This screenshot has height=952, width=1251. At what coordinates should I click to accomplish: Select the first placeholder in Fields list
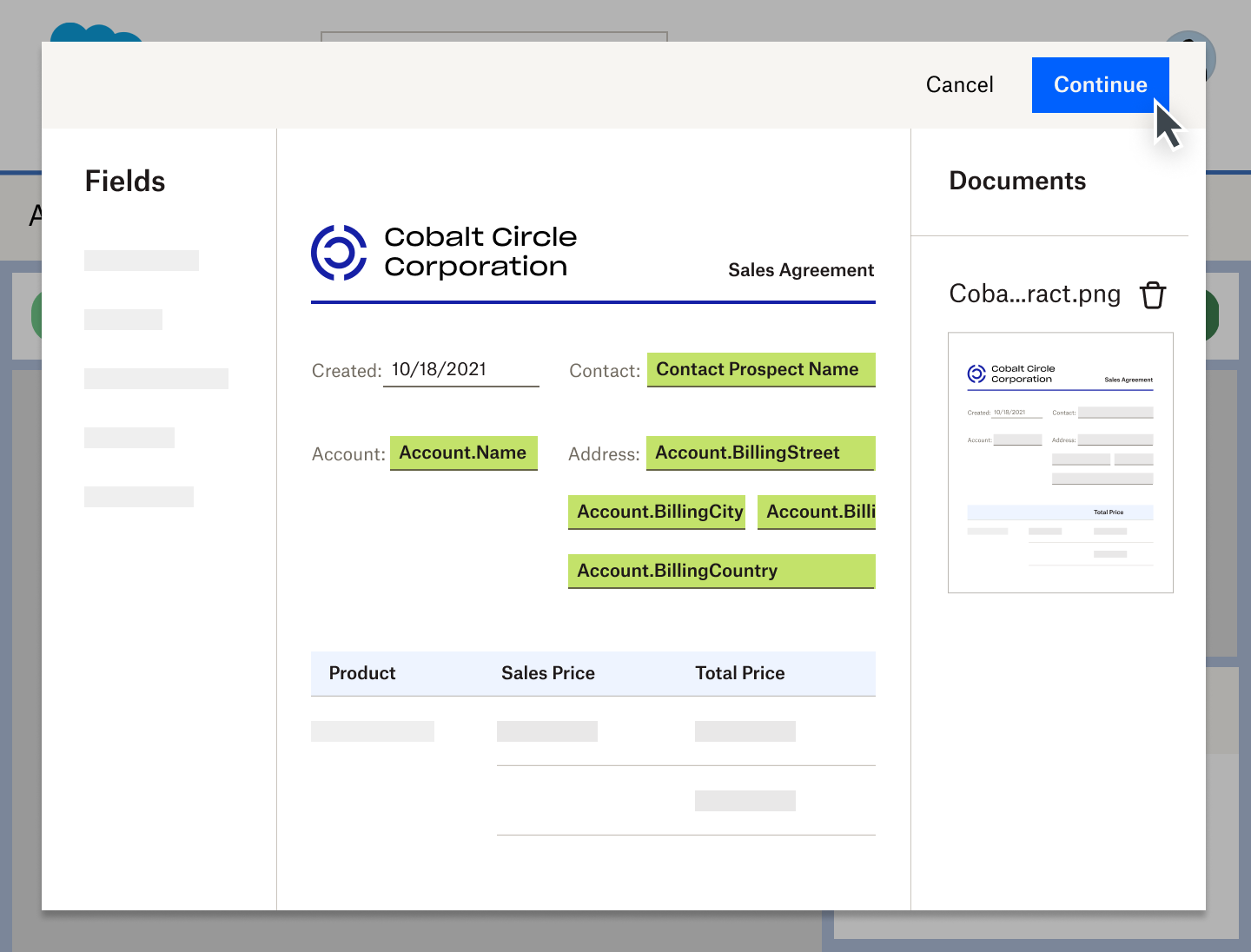(x=142, y=261)
